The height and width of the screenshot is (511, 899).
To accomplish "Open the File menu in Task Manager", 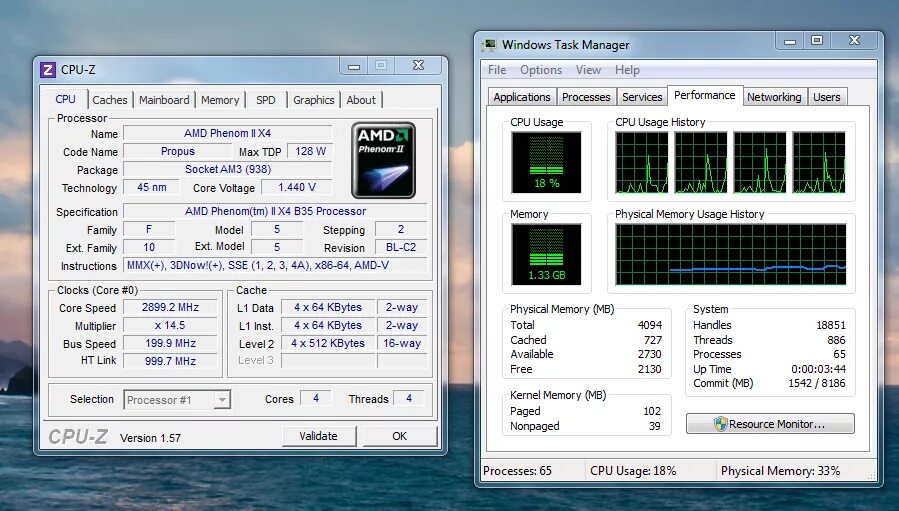I will tap(497, 70).
